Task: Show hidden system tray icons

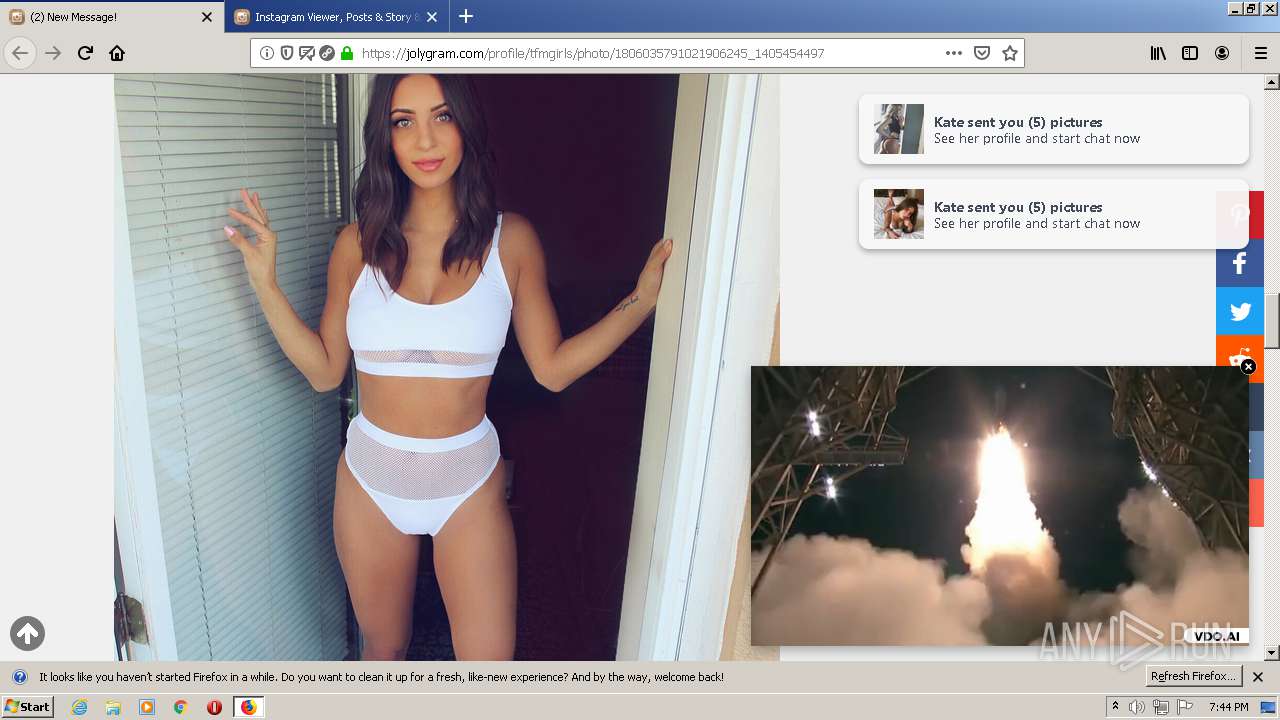Action: (1115, 707)
